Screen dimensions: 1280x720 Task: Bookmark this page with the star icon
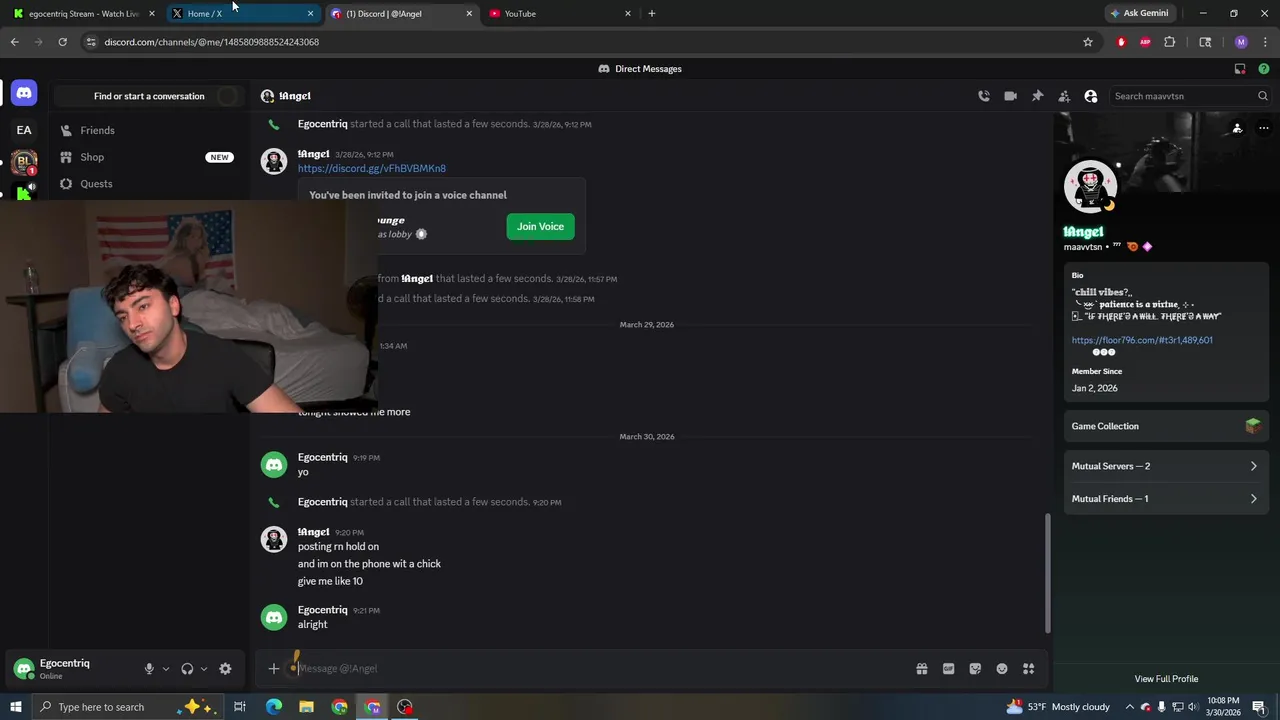(x=1088, y=42)
